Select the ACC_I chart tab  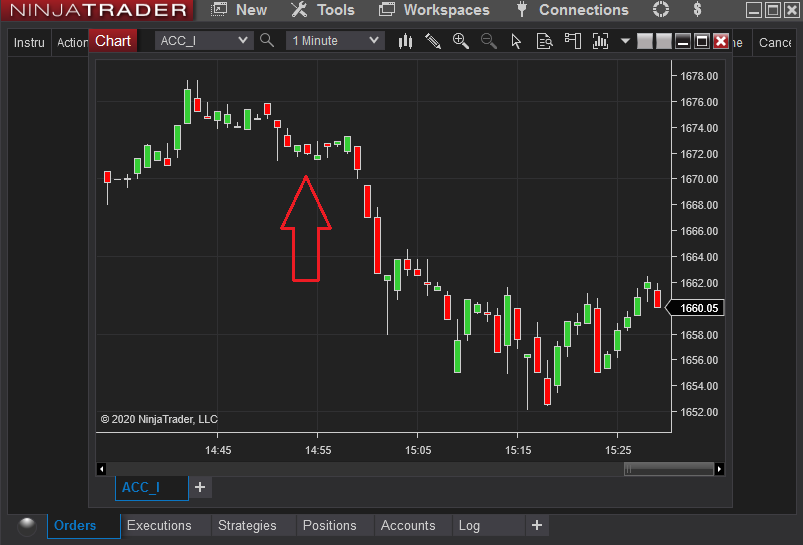click(152, 487)
